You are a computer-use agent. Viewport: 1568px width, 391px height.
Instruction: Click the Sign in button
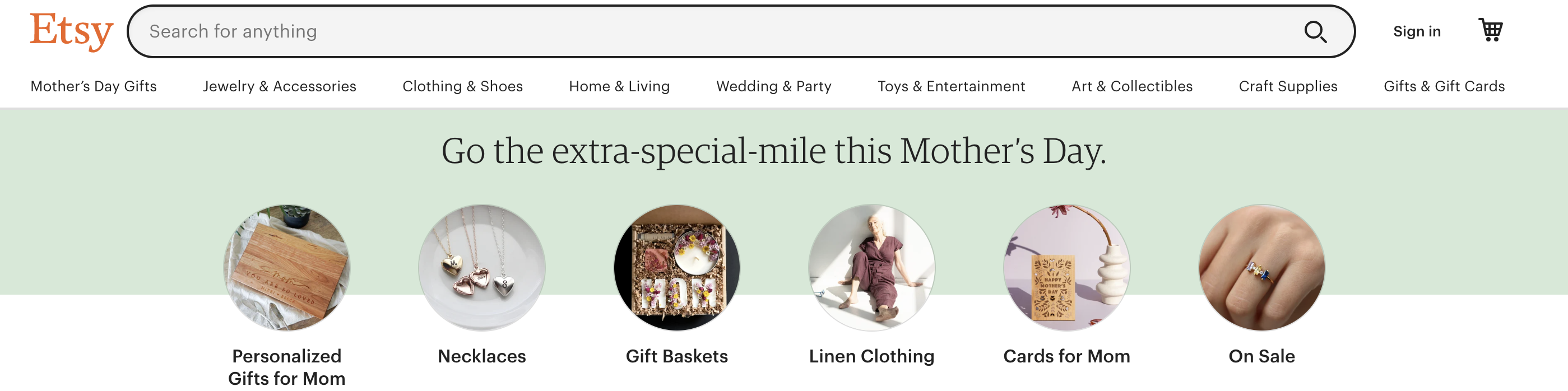[1417, 31]
